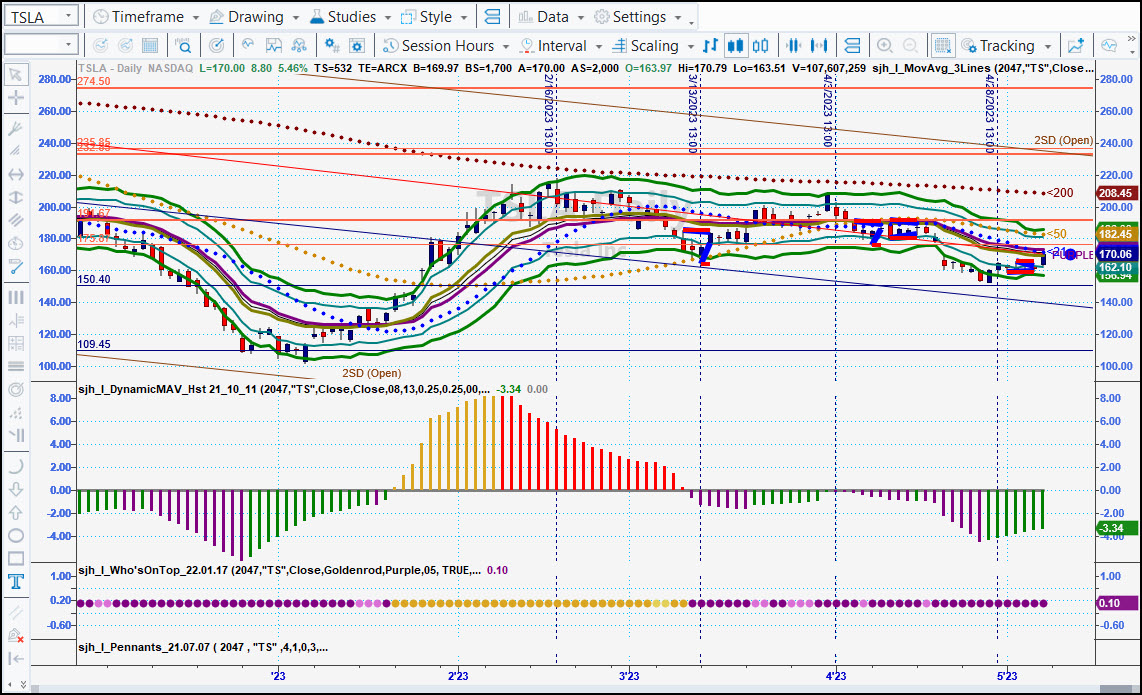Open the Studies menu
1142x695 pixels.
[350, 17]
